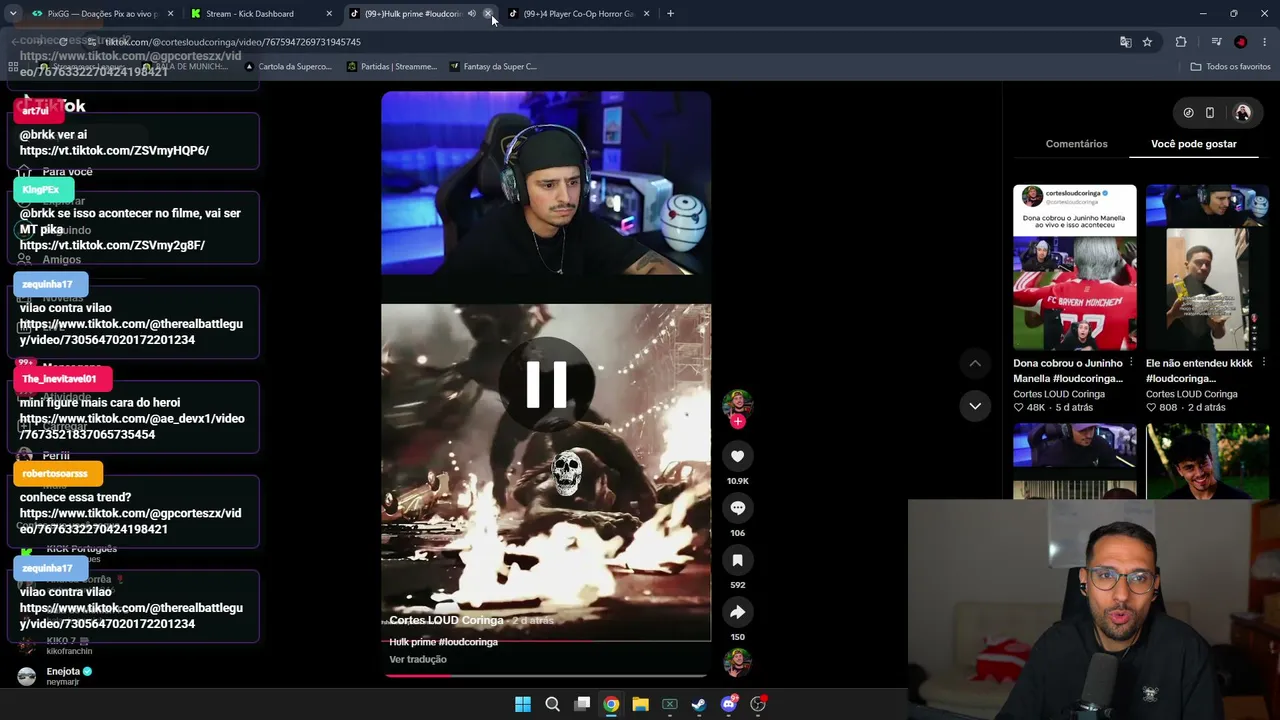Open the Chrome three-dot menu
This screenshot has width=1280, height=720.
click(1265, 42)
